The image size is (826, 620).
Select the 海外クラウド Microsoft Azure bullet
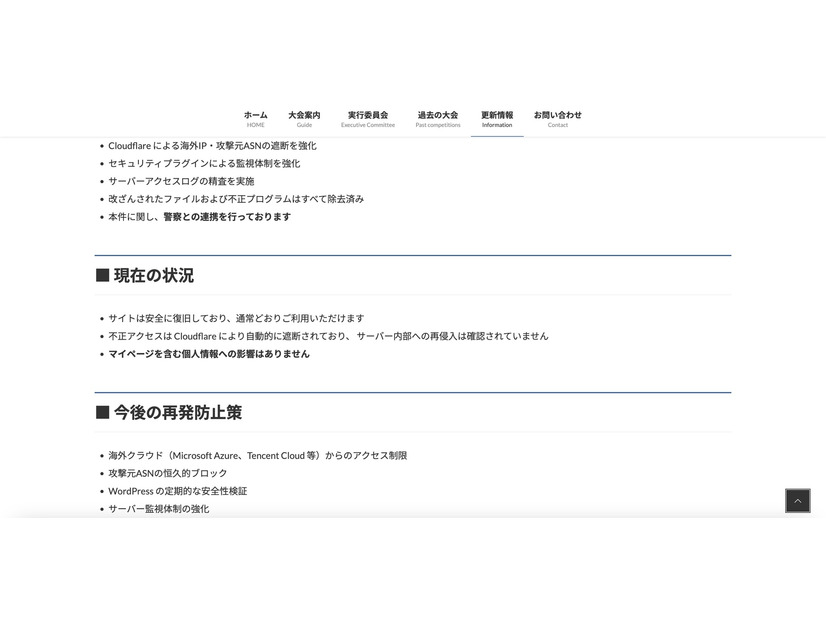point(258,456)
